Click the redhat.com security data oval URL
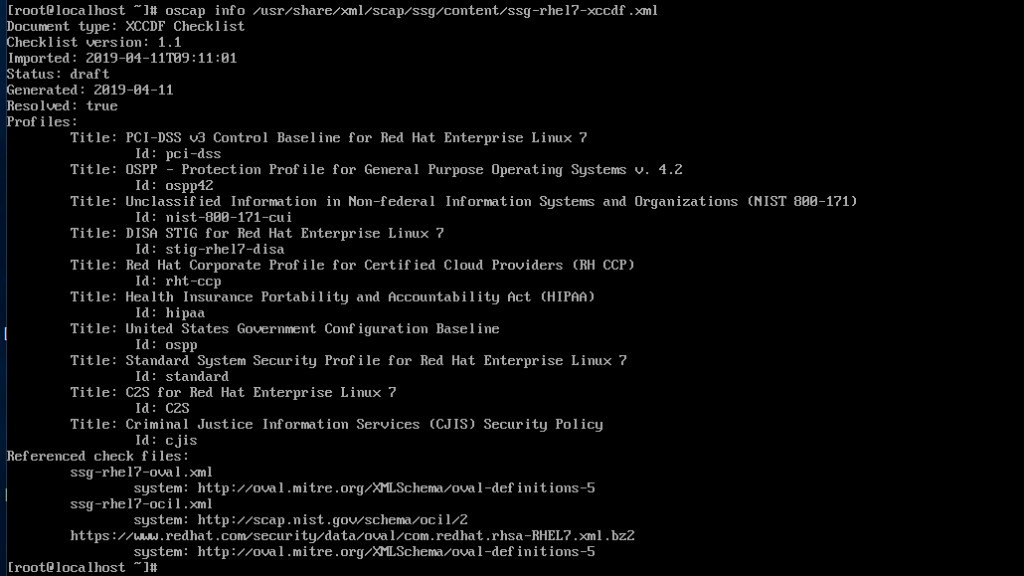Screen dimensions: 1024x576 352,536
